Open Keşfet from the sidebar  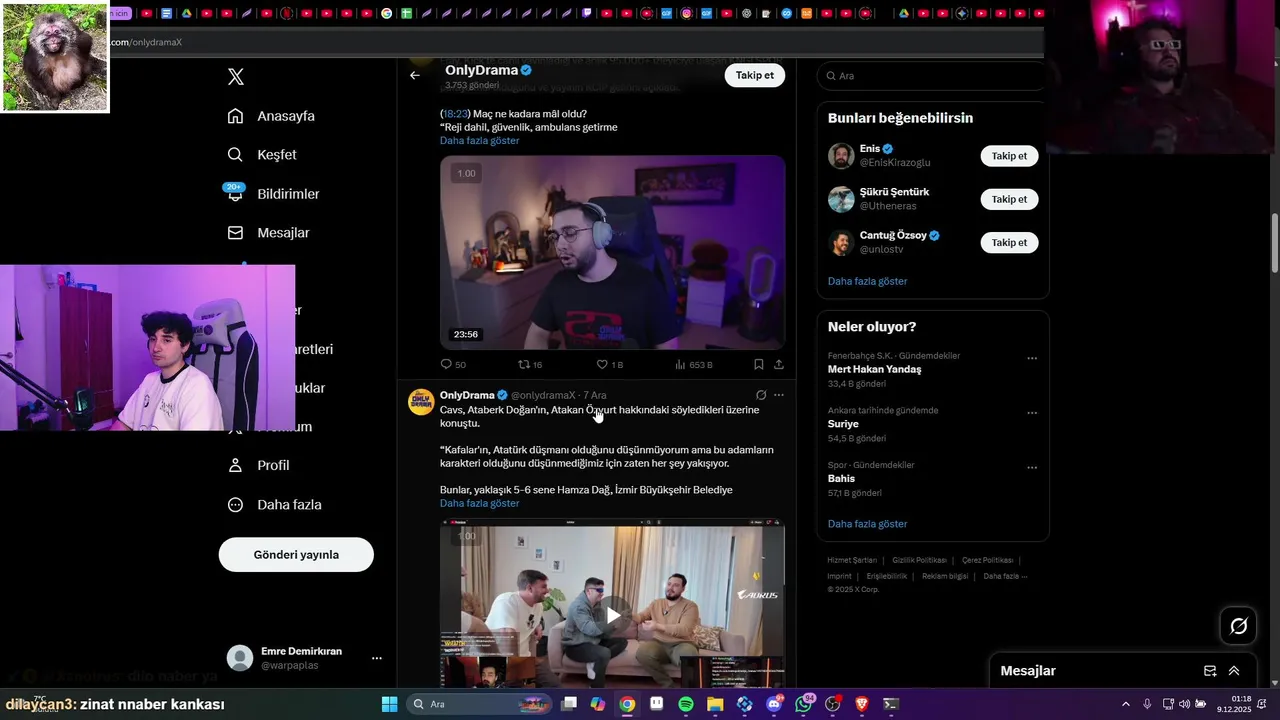[x=262, y=155]
